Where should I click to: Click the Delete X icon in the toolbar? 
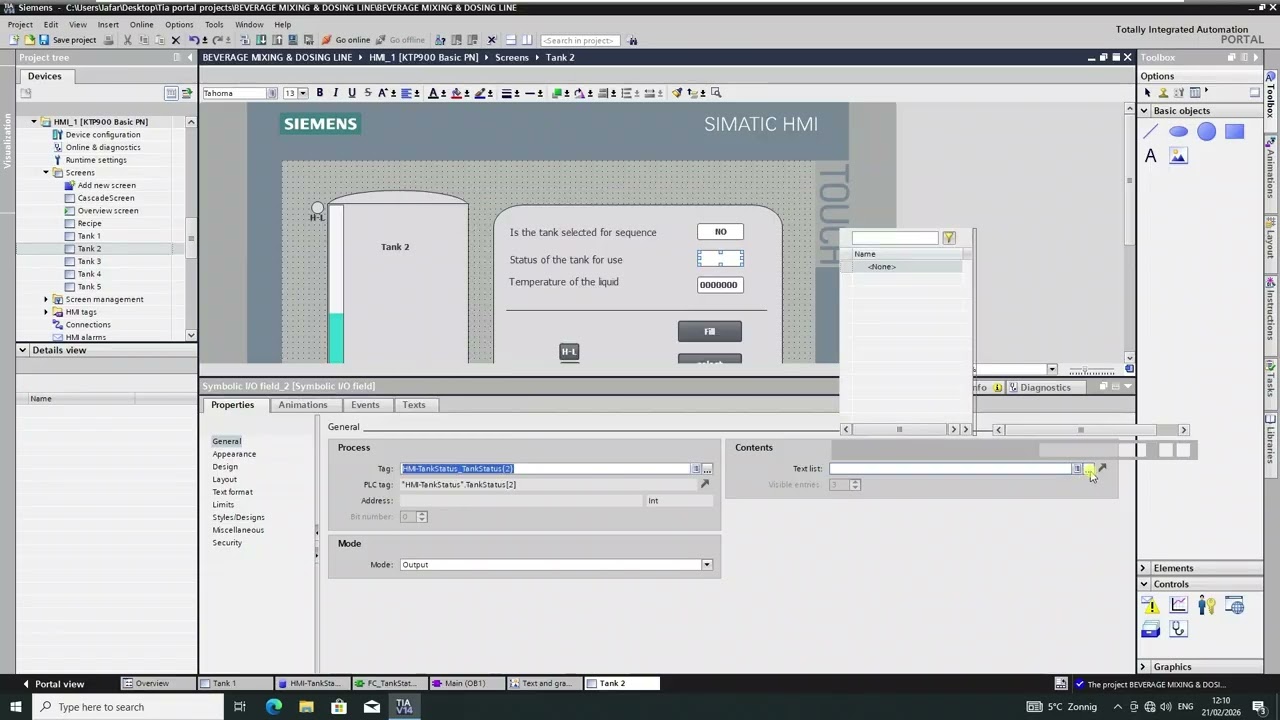tap(175, 40)
